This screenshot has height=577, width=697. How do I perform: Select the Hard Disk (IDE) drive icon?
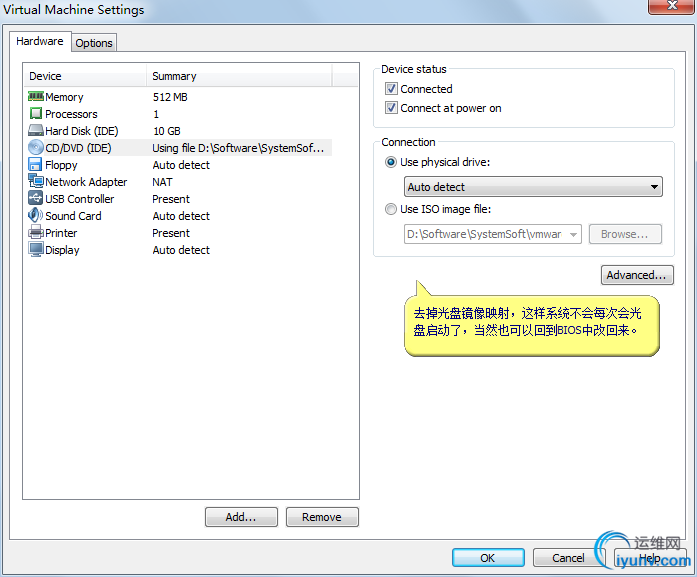36,131
